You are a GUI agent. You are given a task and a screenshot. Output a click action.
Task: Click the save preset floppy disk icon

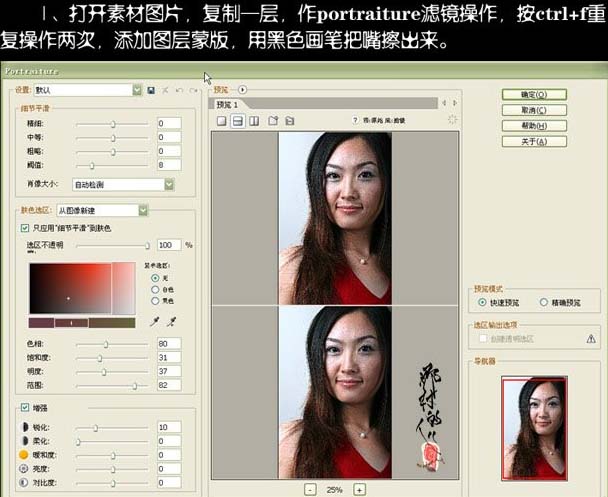click(151, 90)
